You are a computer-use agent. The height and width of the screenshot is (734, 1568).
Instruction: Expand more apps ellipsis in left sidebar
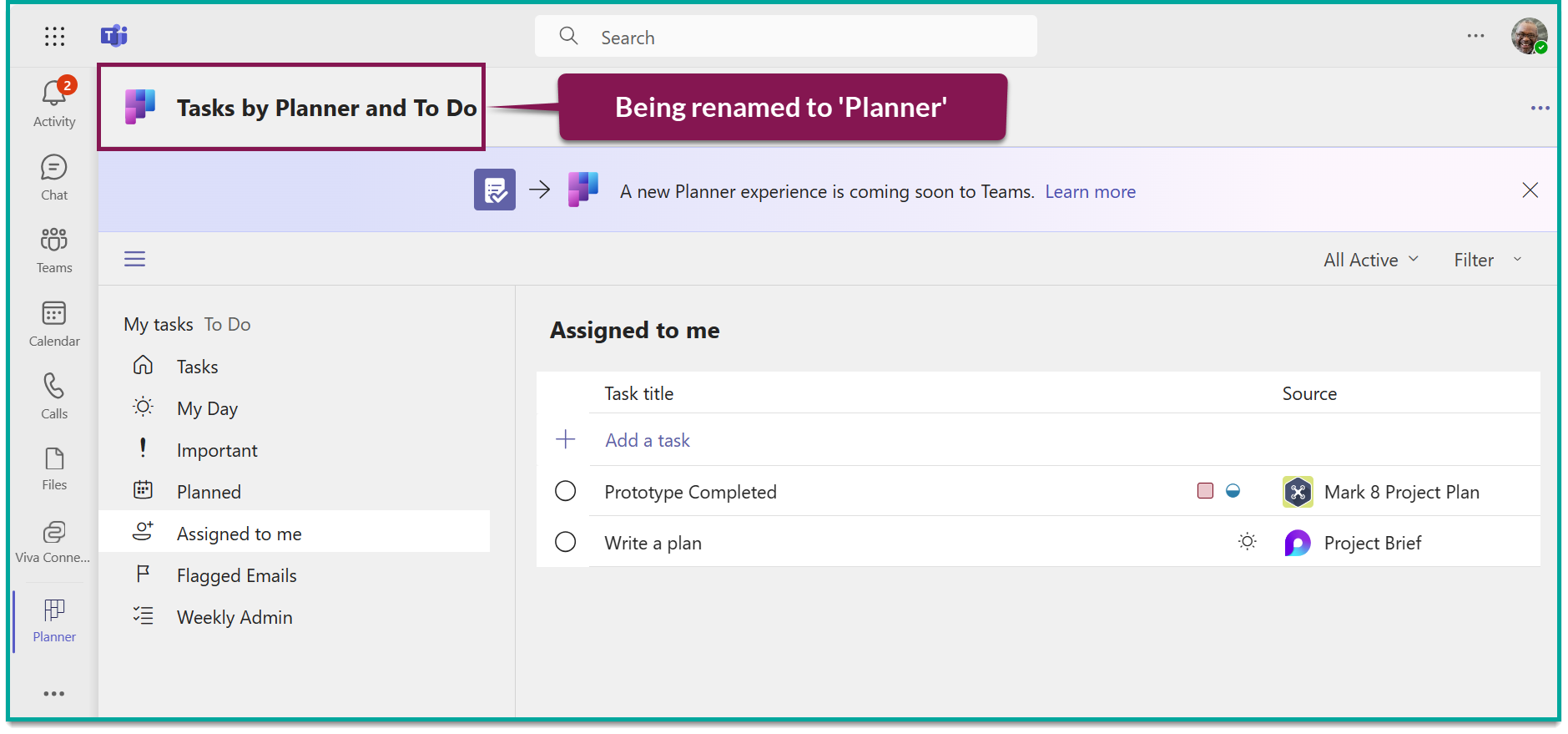[54, 693]
